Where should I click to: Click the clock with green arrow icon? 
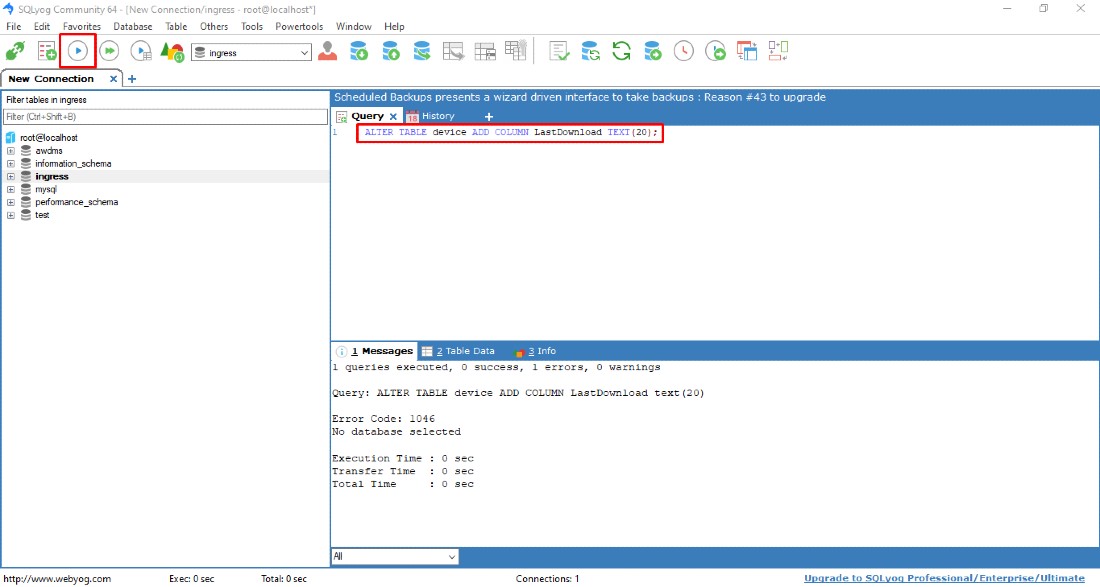pyautogui.click(x=715, y=51)
